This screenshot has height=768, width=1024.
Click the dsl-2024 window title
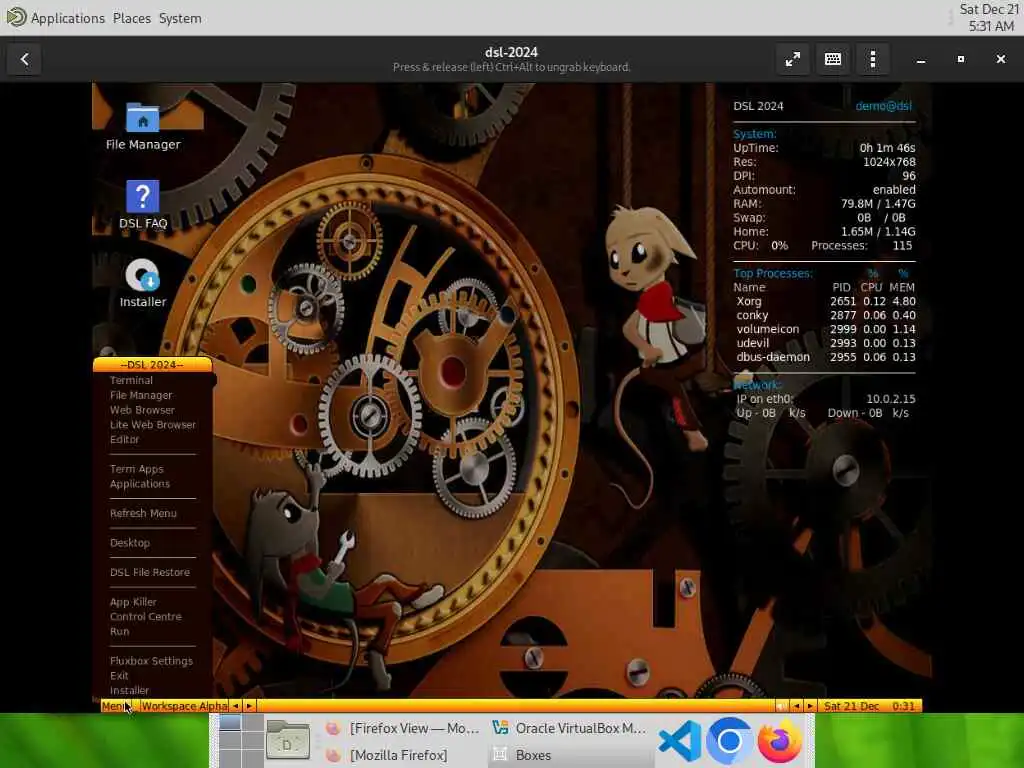[x=511, y=52]
